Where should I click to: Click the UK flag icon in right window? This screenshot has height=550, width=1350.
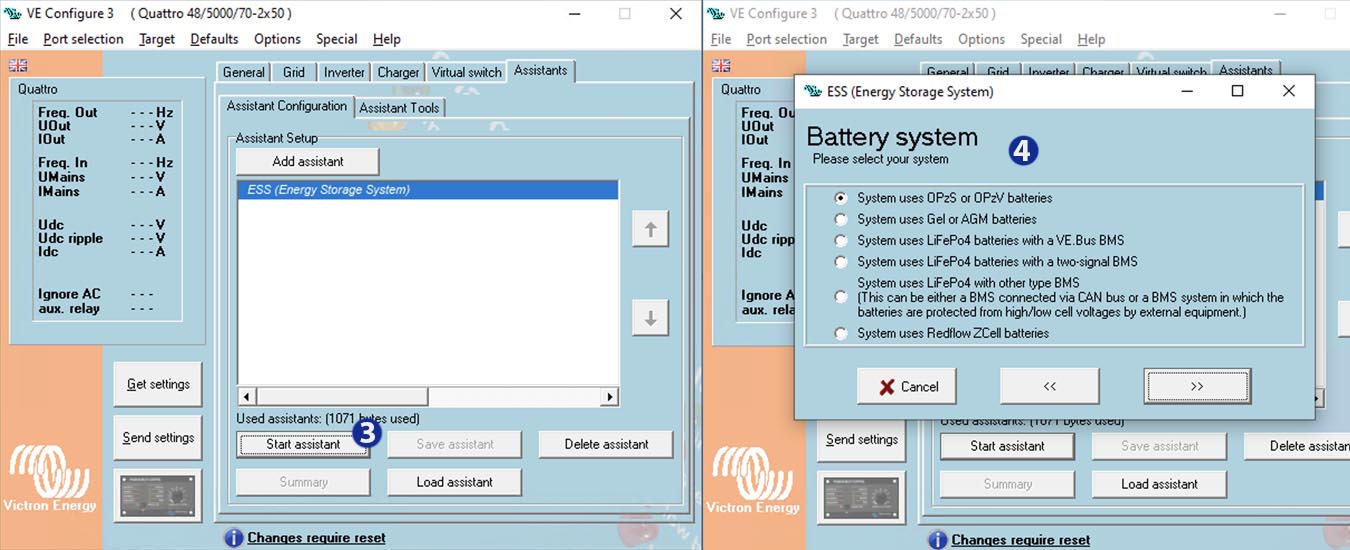721,66
